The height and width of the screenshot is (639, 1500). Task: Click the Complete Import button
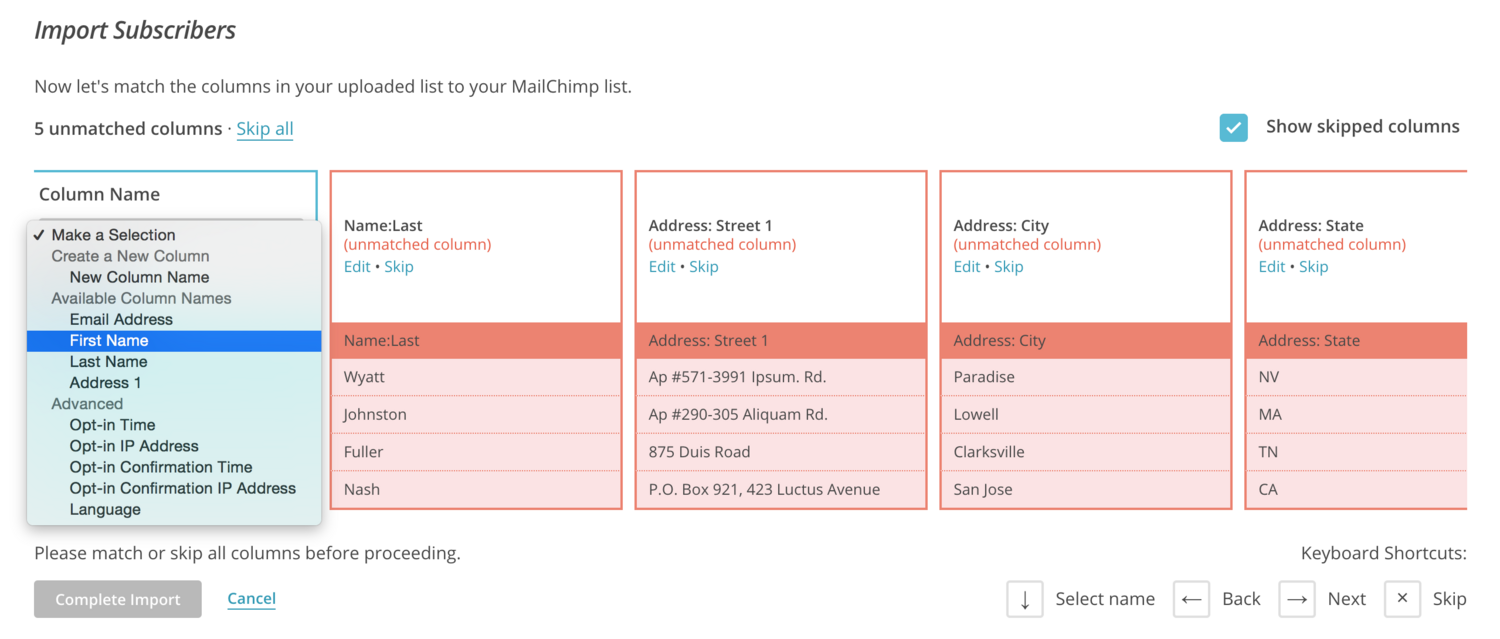(x=118, y=600)
